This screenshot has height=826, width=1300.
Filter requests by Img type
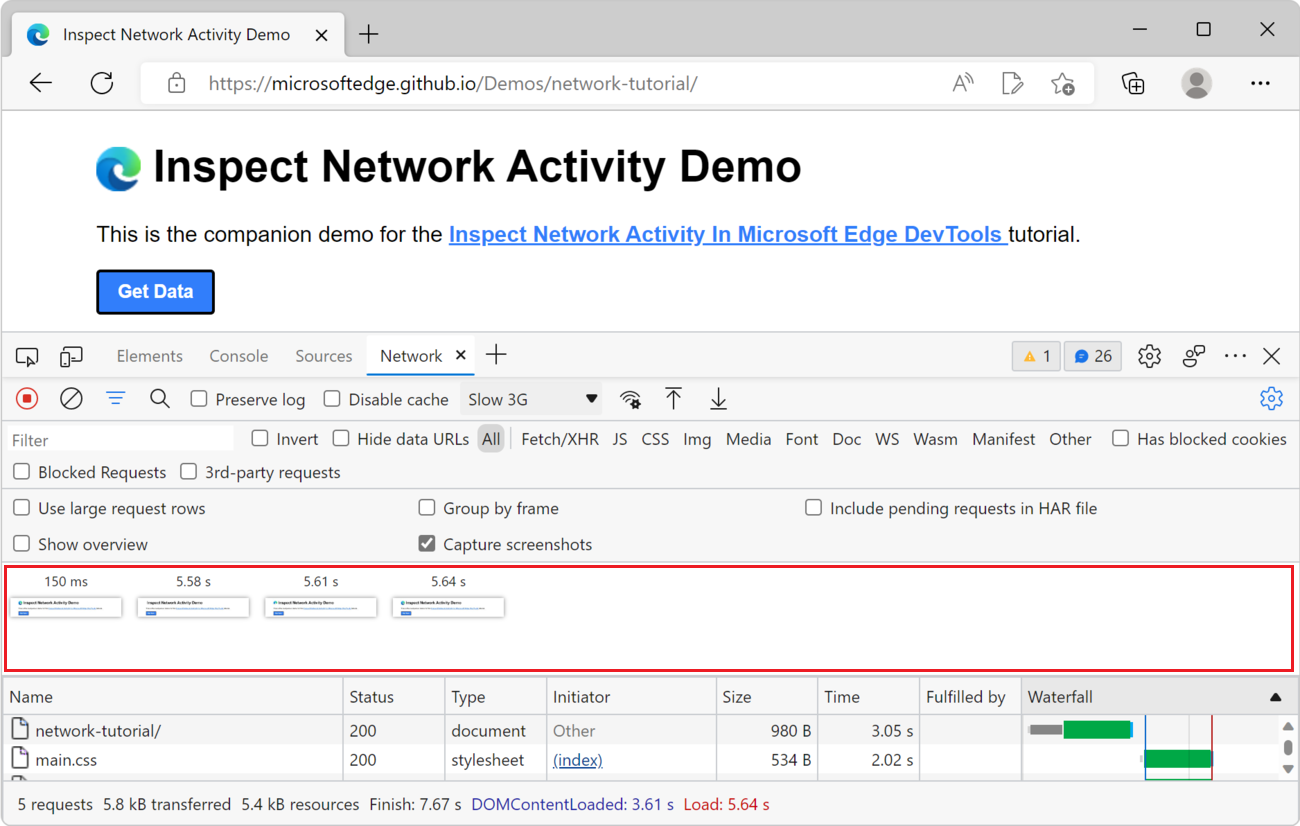pyautogui.click(x=697, y=439)
